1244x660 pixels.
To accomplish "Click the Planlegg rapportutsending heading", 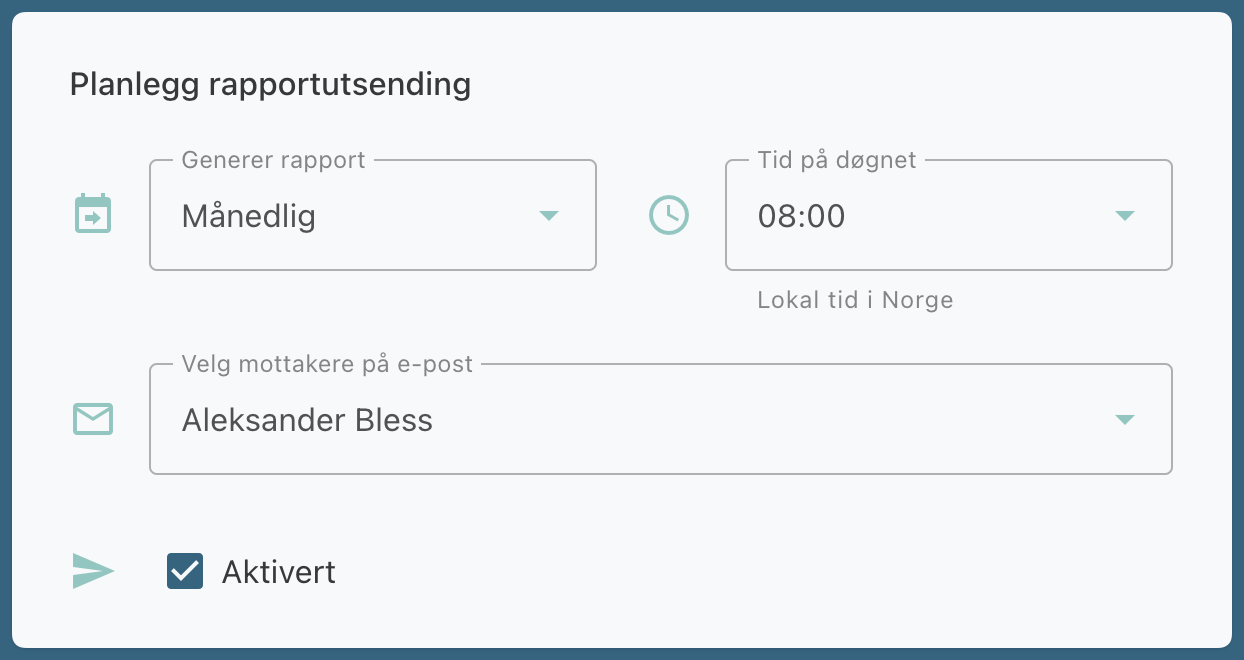I will coord(270,85).
